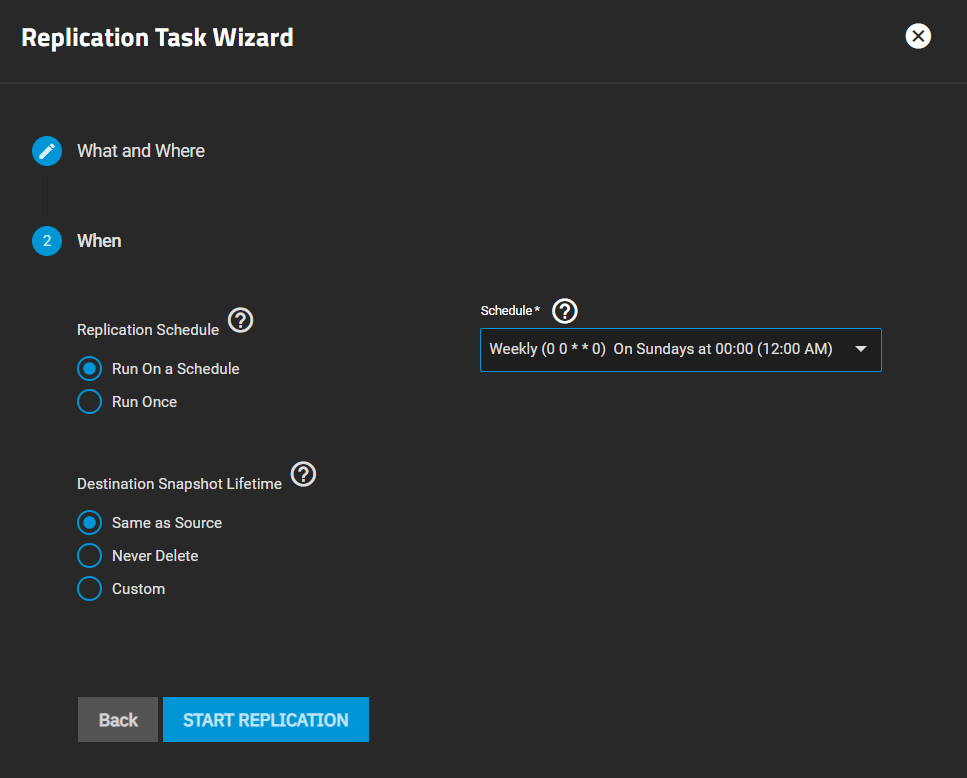Image resolution: width=967 pixels, height=778 pixels.
Task: Select the Run On a Schedule option
Action: [90, 369]
